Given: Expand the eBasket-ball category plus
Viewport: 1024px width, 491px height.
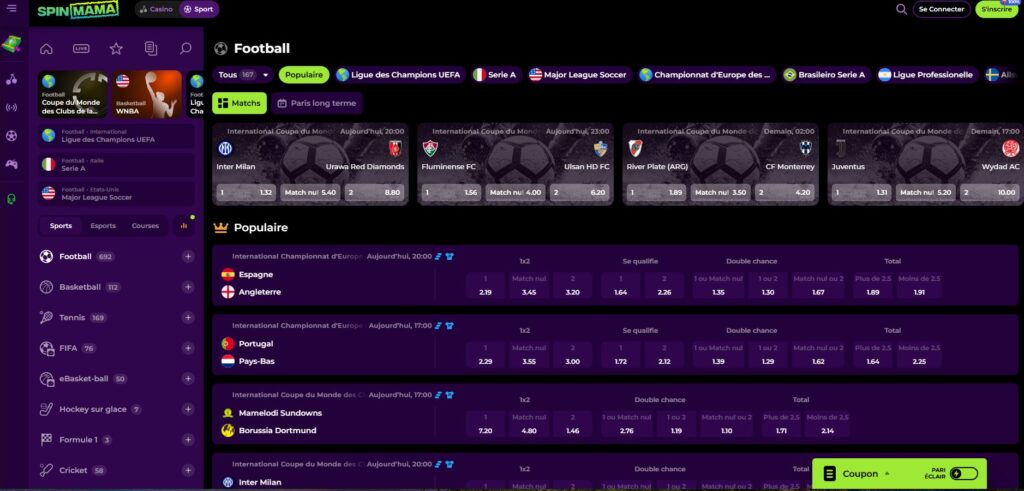Looking at the screenshot, I should [188, 379].
